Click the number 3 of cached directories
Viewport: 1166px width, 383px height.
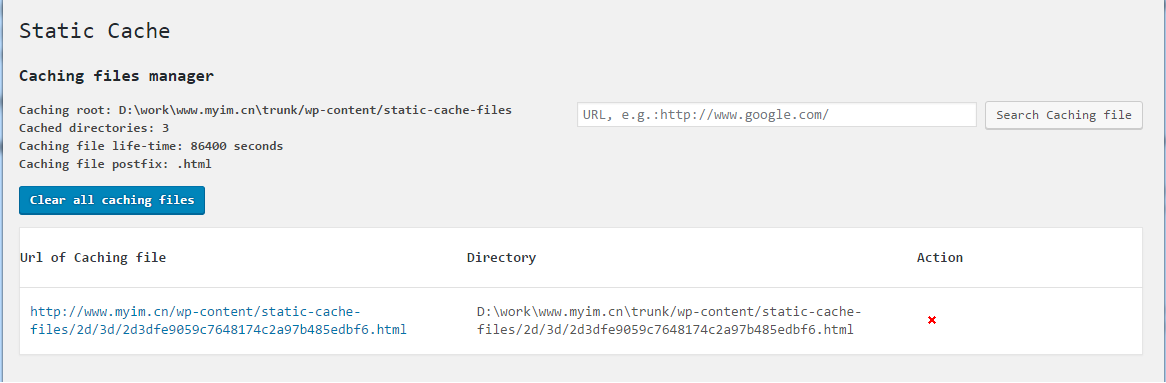[x=165, y=128]
